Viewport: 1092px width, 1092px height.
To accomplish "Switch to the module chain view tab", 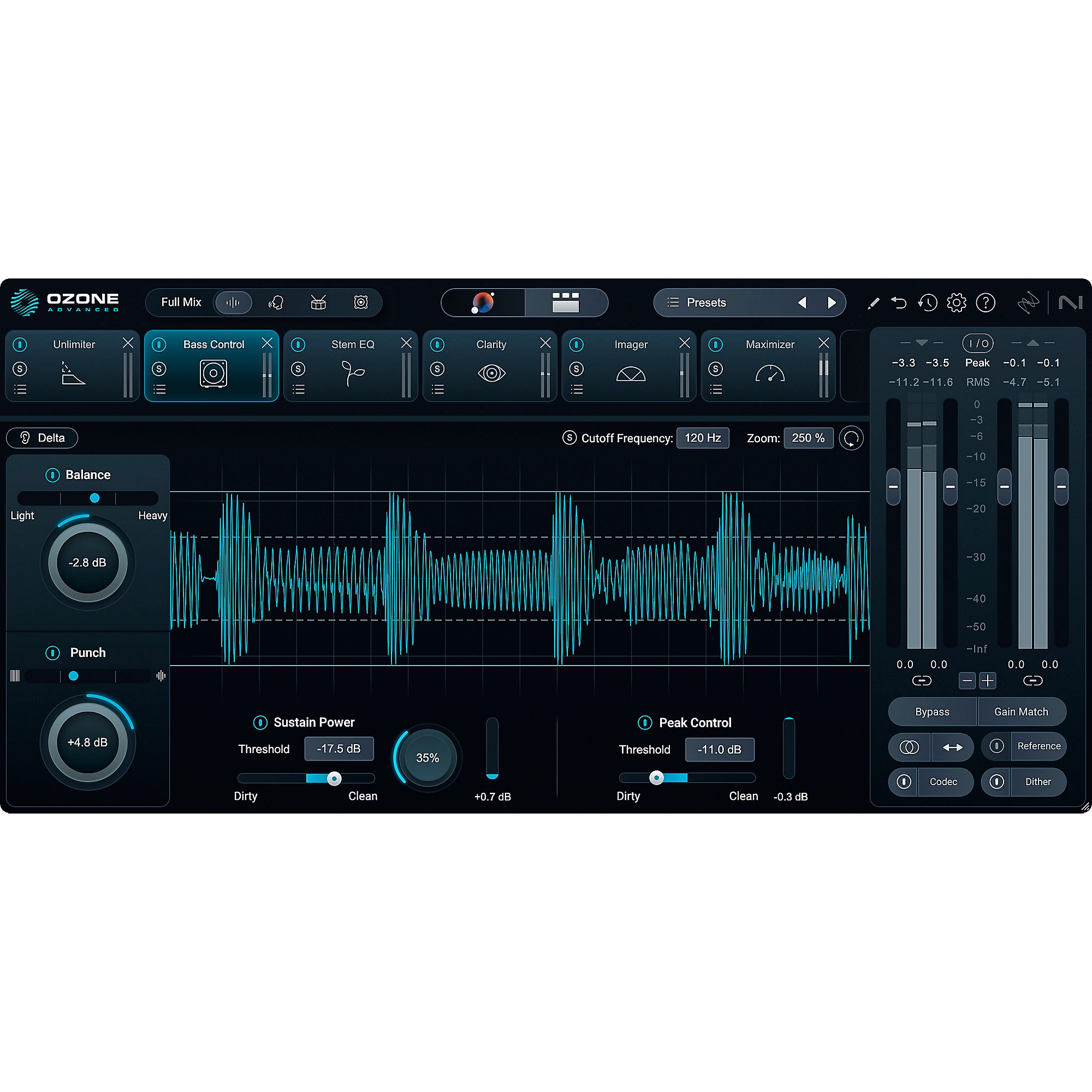I will click(565, 303).
